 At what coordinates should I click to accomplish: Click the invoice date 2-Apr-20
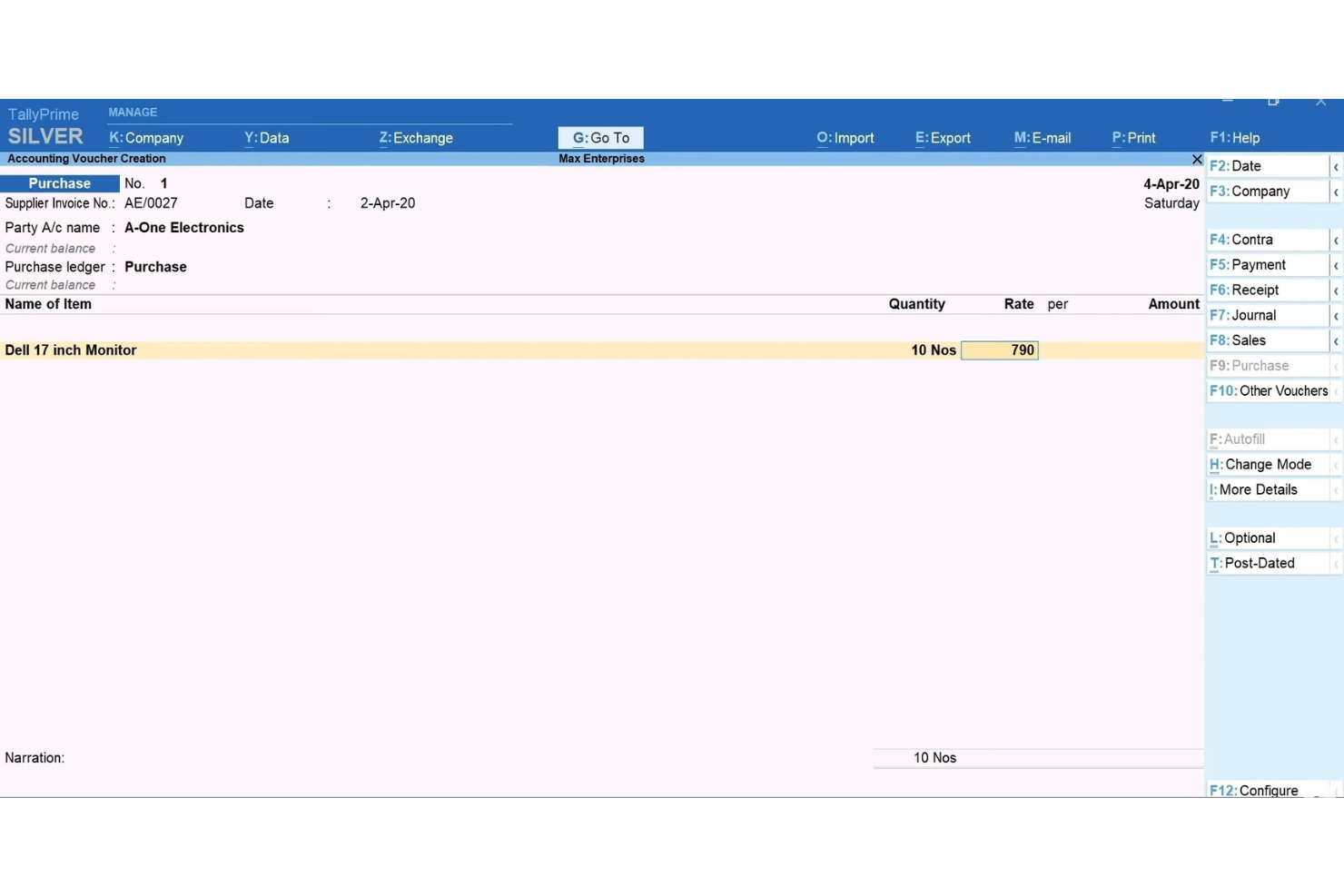388,203
